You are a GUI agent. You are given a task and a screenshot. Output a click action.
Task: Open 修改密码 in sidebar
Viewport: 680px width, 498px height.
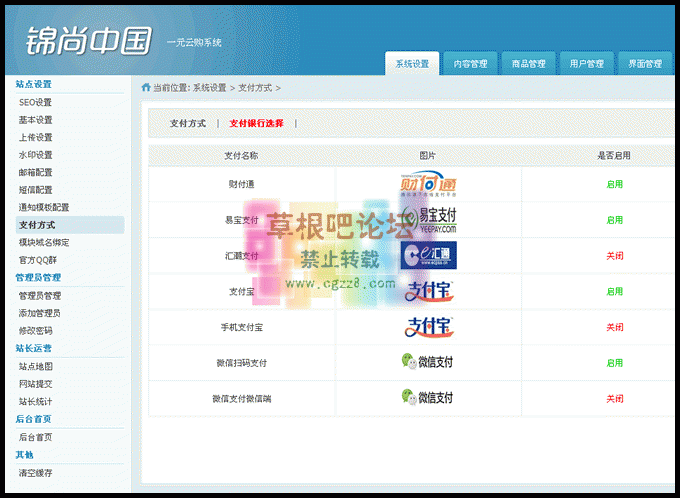point(35,331)
